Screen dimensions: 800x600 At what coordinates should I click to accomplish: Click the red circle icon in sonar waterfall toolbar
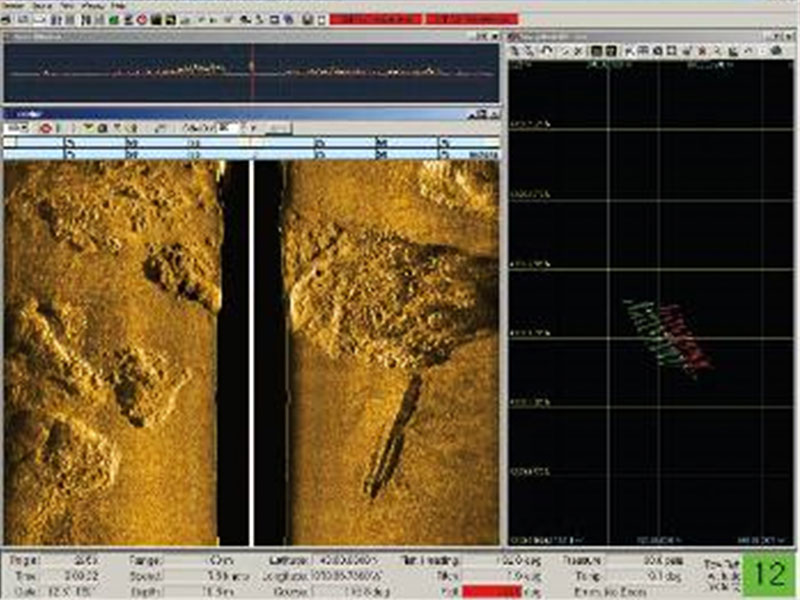(x=45, y=128)
